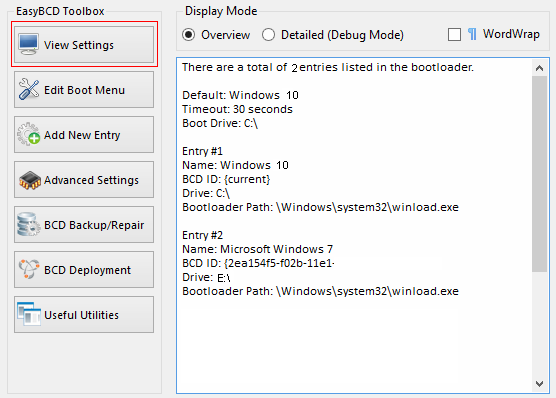Click Entry #2 Bootloader Path line

(x=320, y=291)
